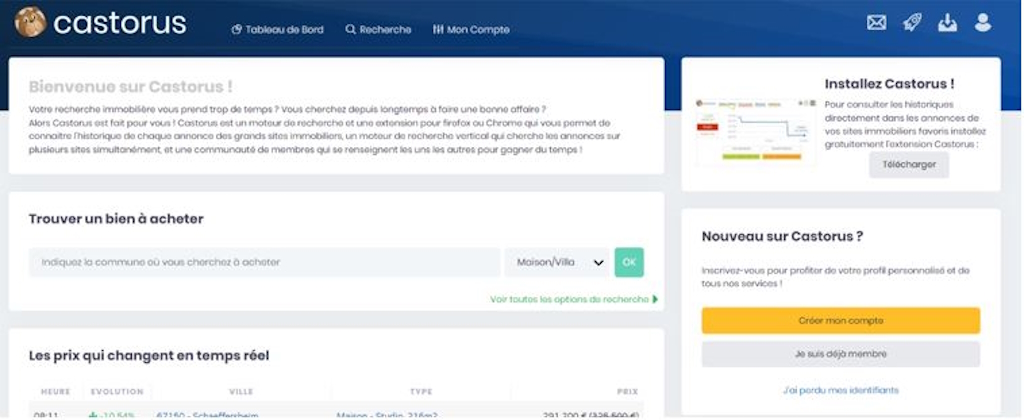Screen dimensions: 1024x420
Task: Click the Bienvenue sur Castorus heading
Action: click(131, 87)
